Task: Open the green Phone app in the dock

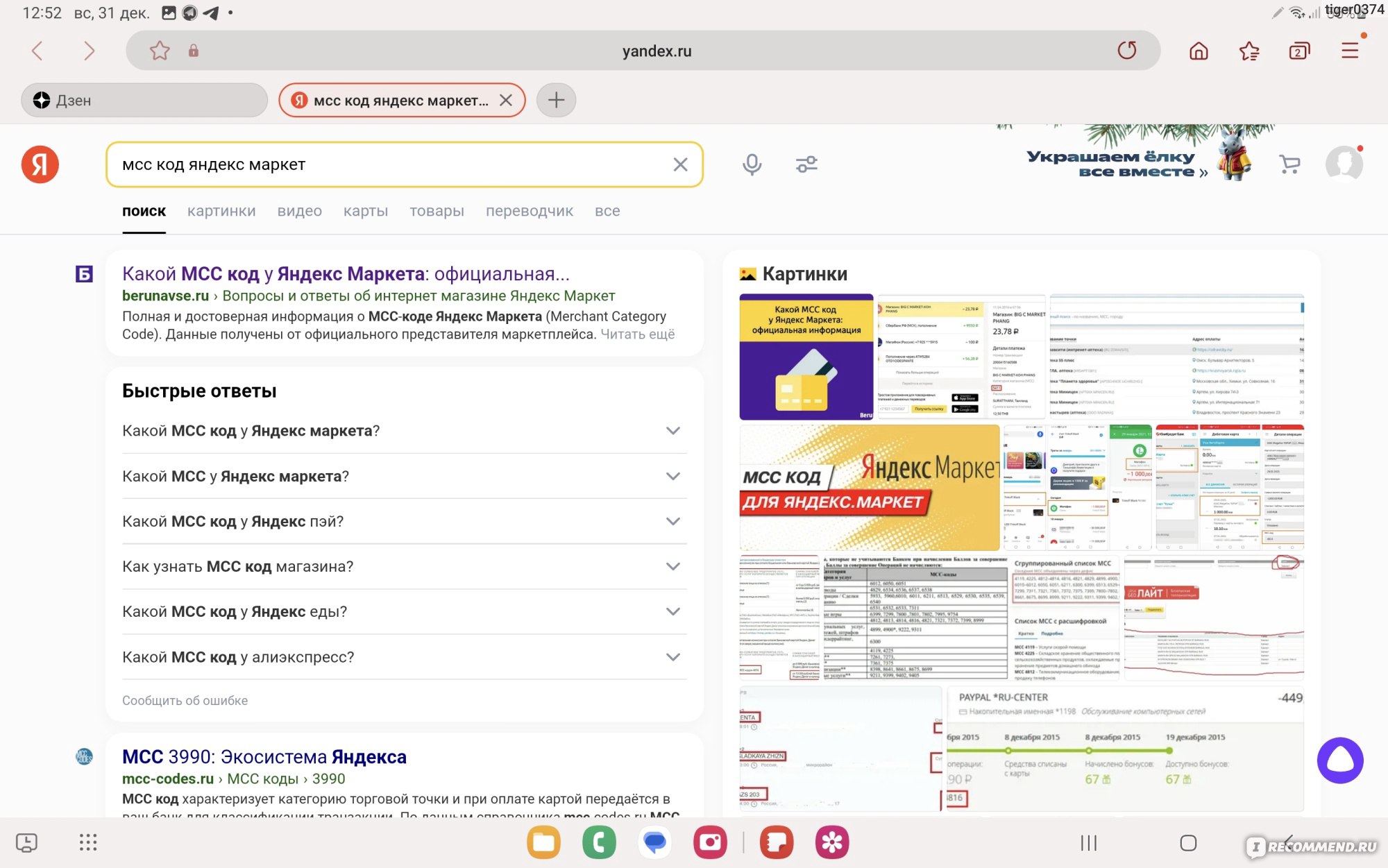Action: point(599,842)
